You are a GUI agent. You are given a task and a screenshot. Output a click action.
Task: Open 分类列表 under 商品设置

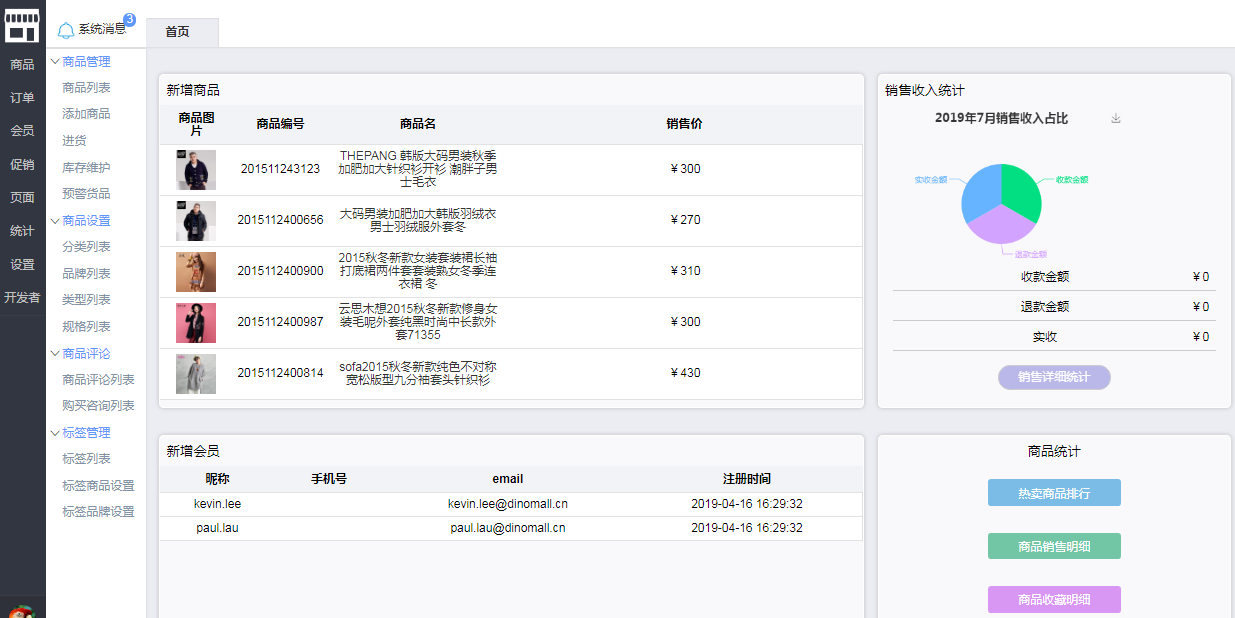coord(86,247)
